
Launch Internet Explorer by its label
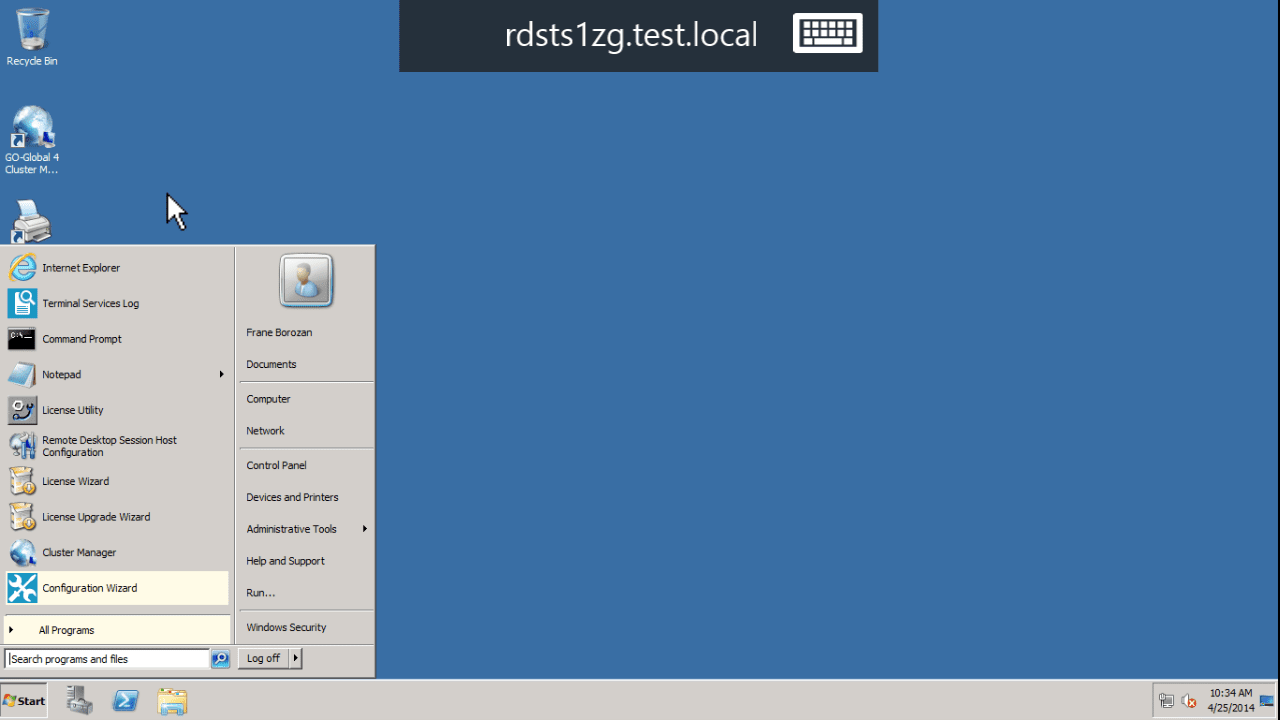pos(81,268)
